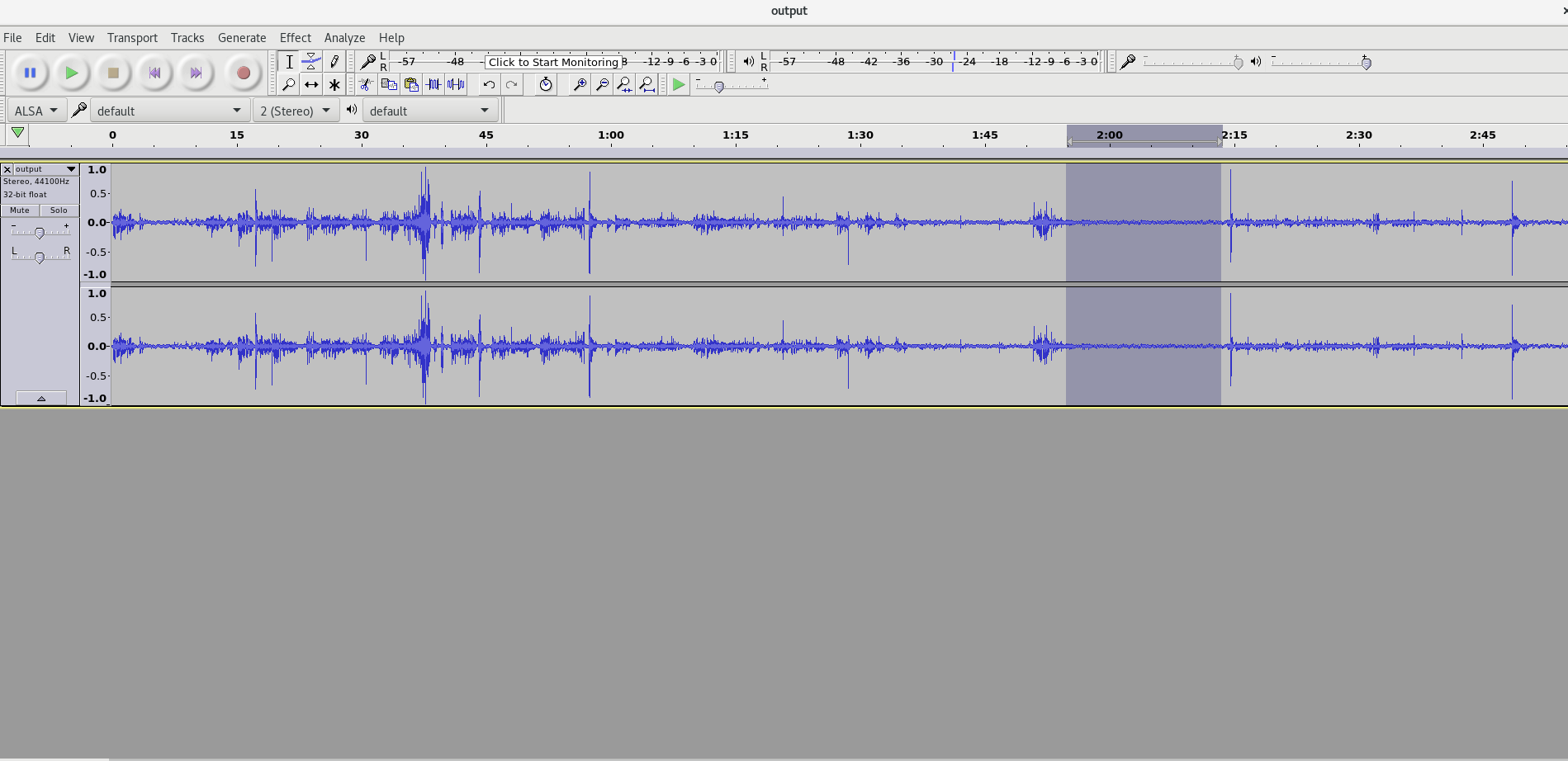
Task: Select the Multi-Tool asterisk icon
Action: [x=334, y=84]
